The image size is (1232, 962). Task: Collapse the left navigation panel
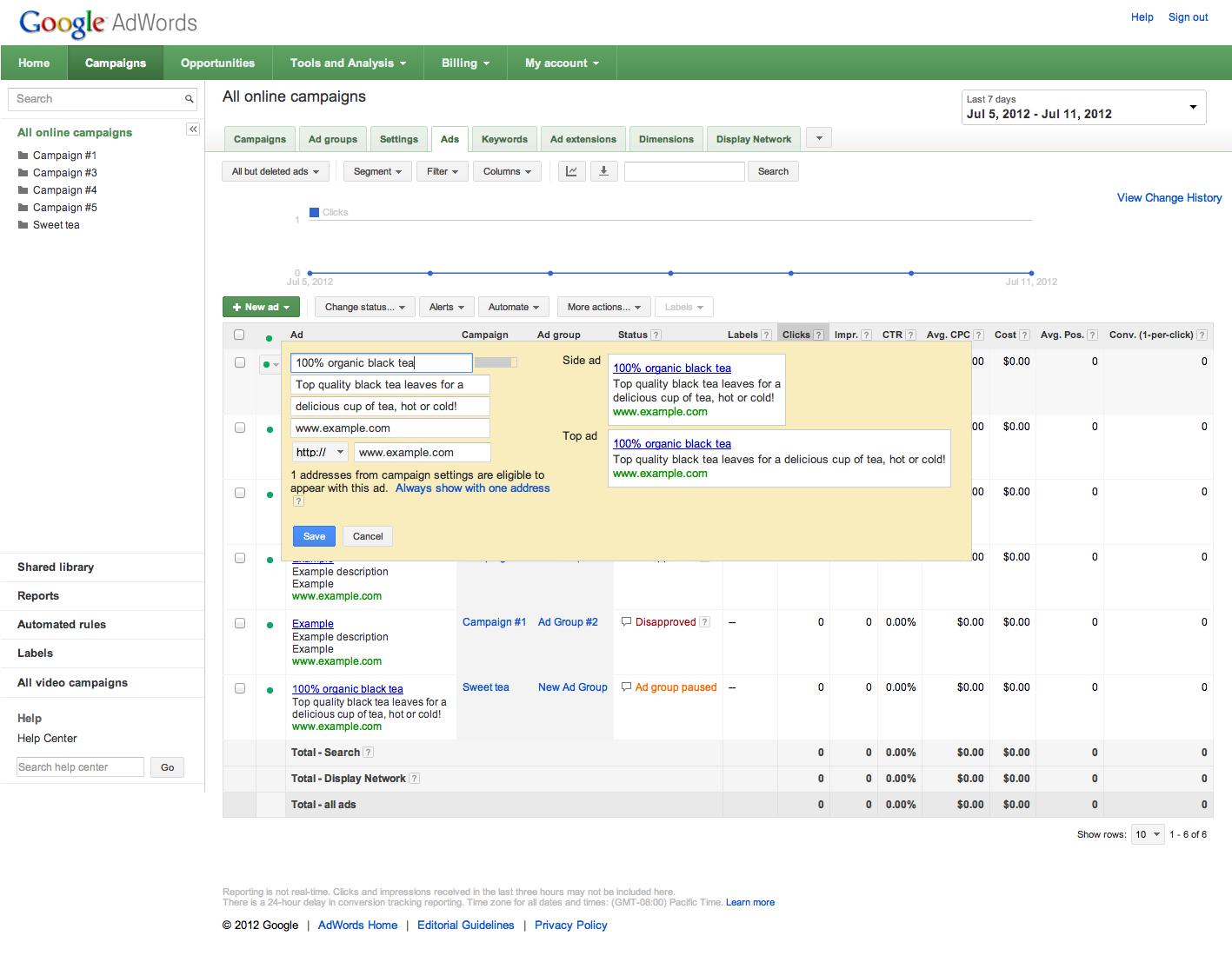point(193,129)
